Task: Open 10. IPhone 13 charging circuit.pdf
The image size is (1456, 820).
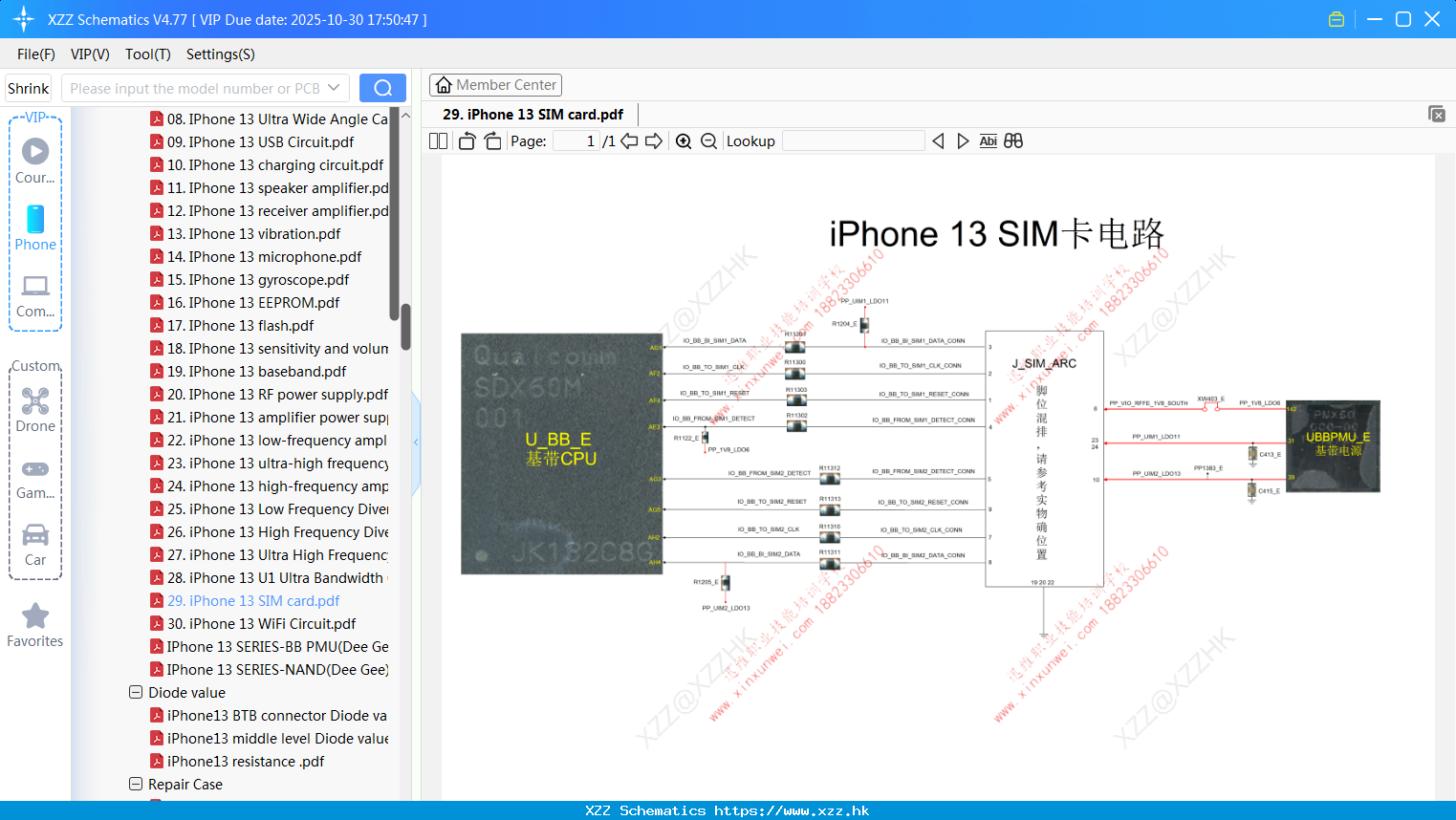Action: [x=267, y=164]
